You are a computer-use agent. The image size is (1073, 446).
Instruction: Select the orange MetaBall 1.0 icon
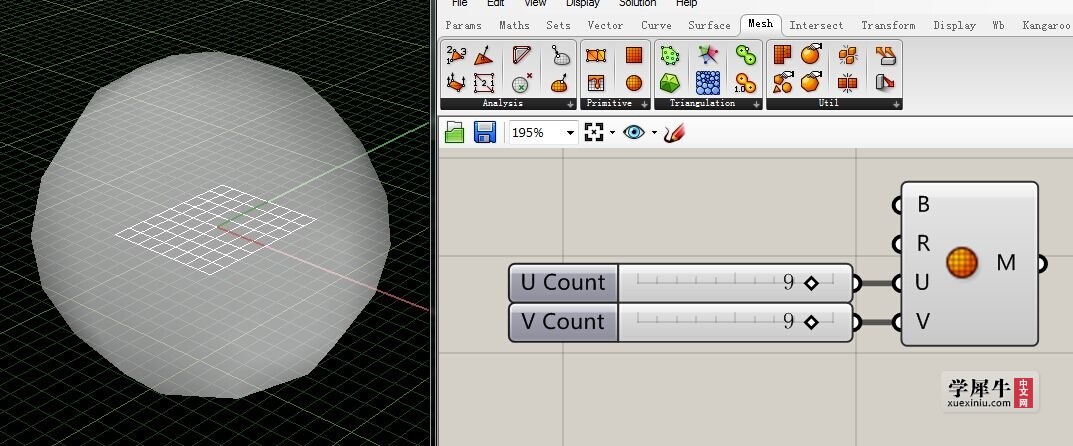[746, 83]
